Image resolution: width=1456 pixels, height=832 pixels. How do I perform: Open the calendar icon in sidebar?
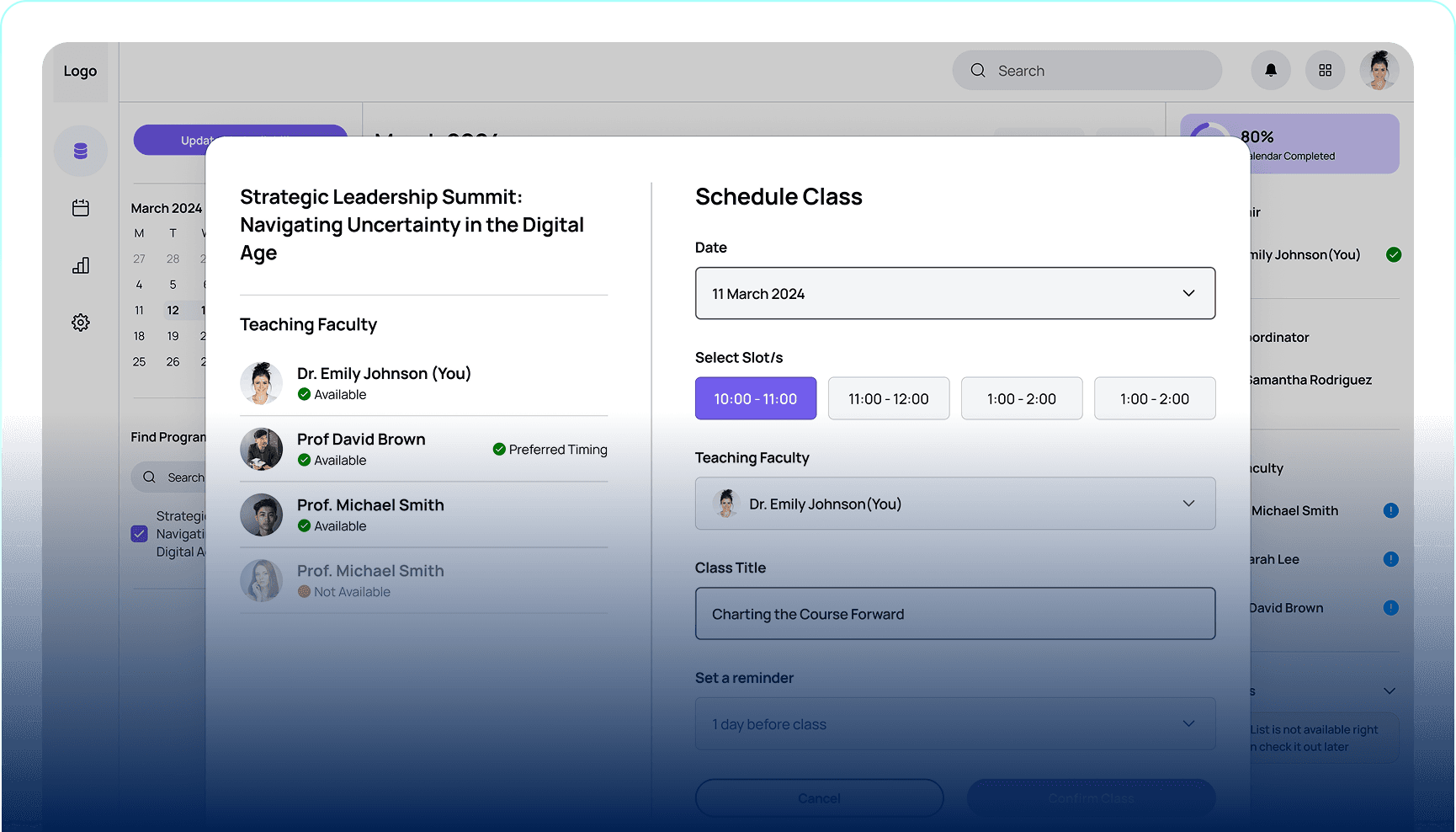click(81, 208)
